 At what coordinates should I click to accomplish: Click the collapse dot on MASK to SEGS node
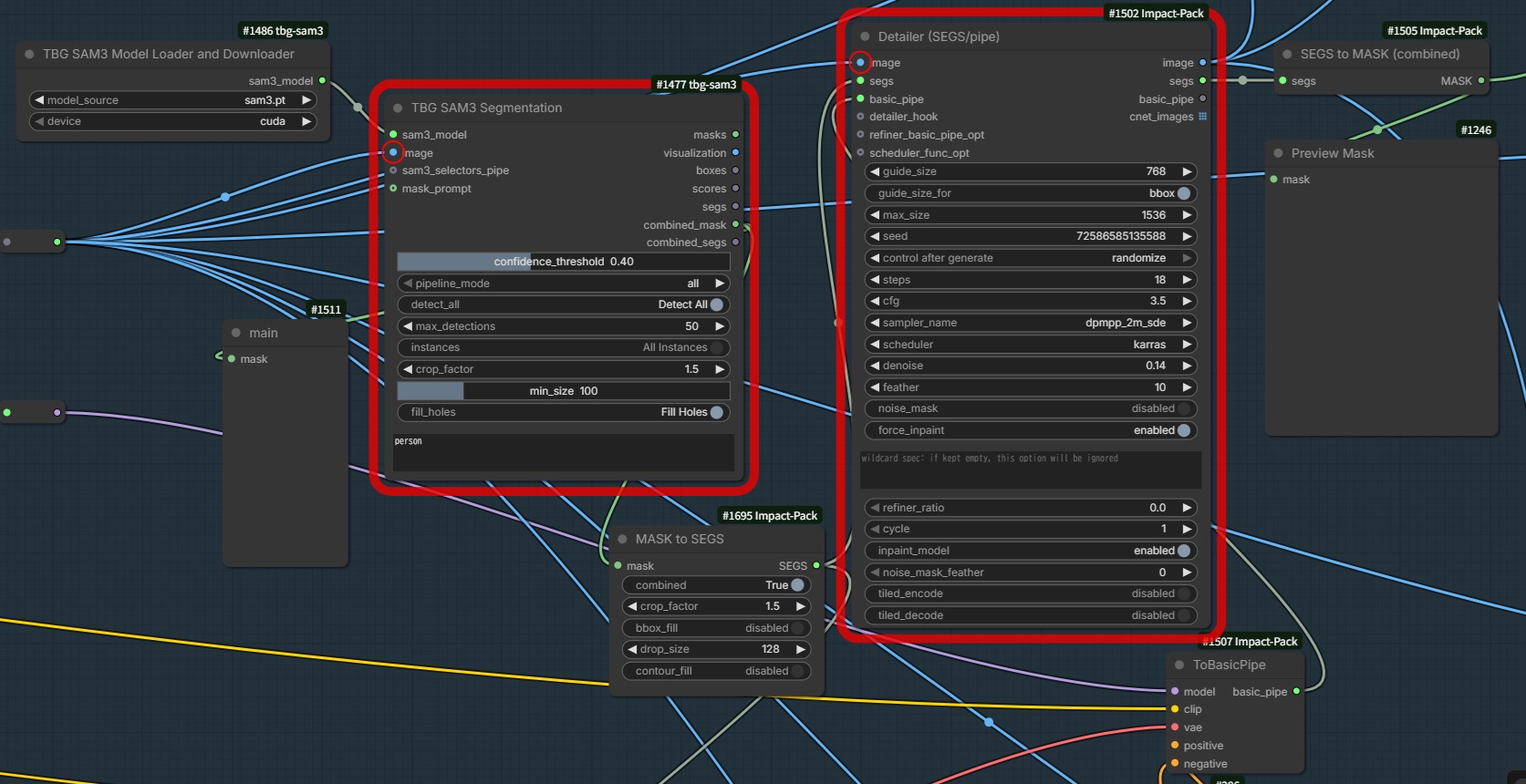622,540
